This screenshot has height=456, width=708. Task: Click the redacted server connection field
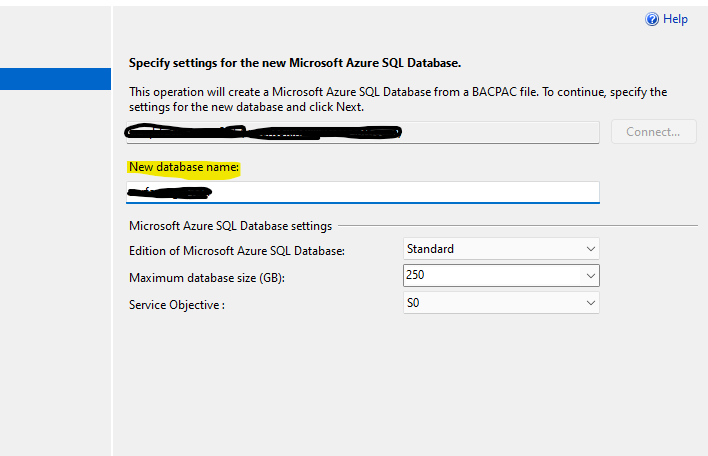[x=364, y=132]
